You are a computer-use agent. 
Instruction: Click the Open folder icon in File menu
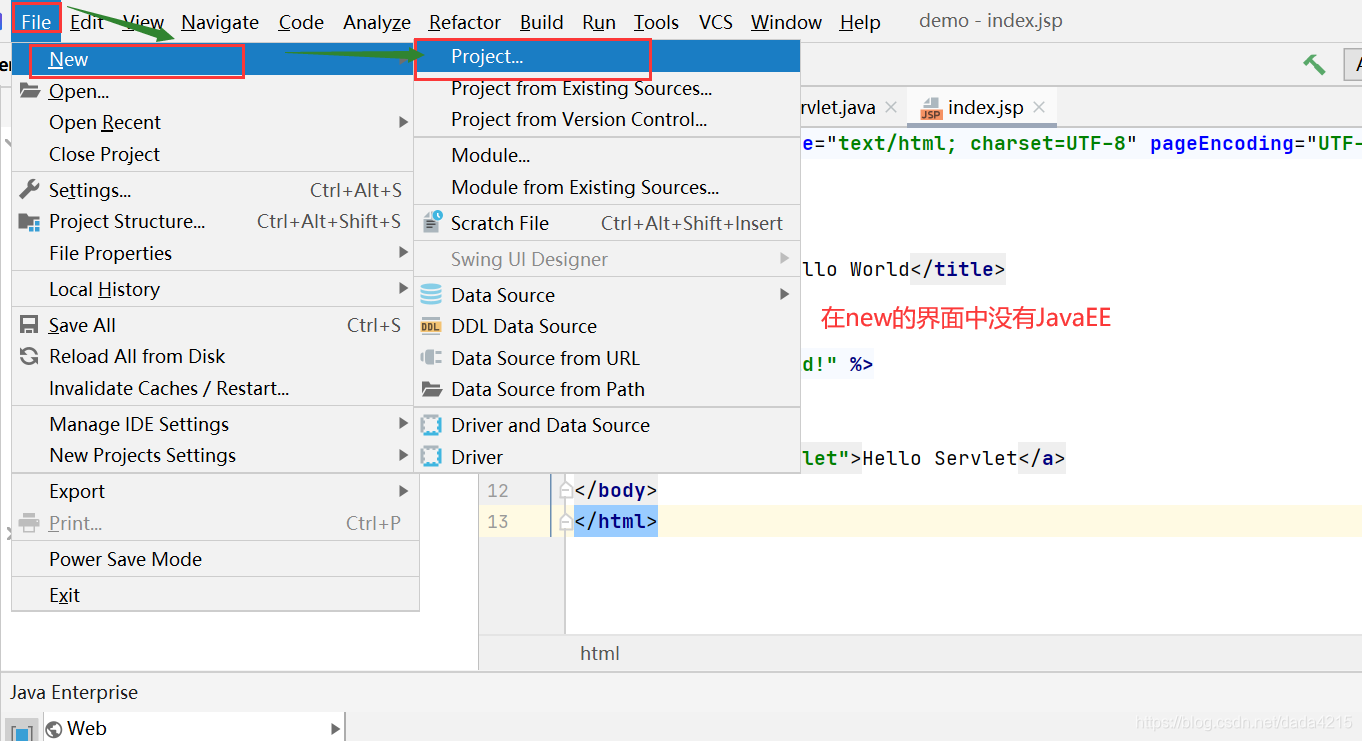tap(30, 91)
